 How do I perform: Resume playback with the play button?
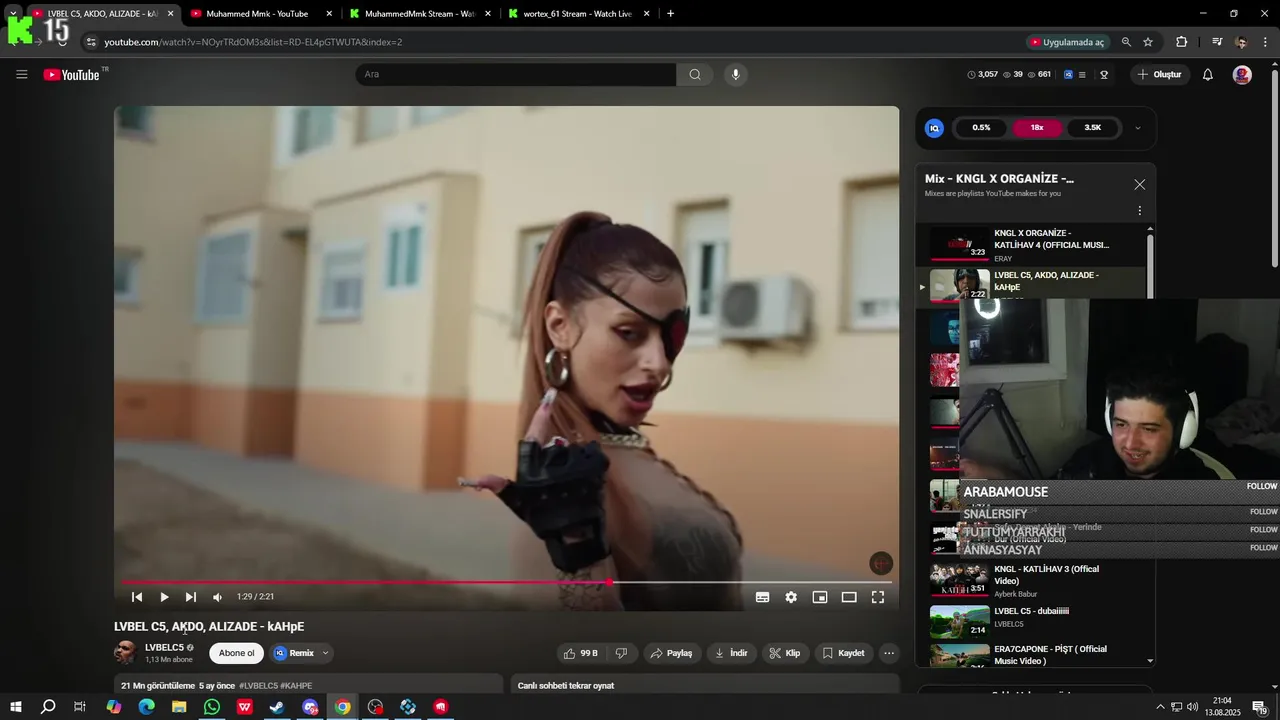[164, 597]
